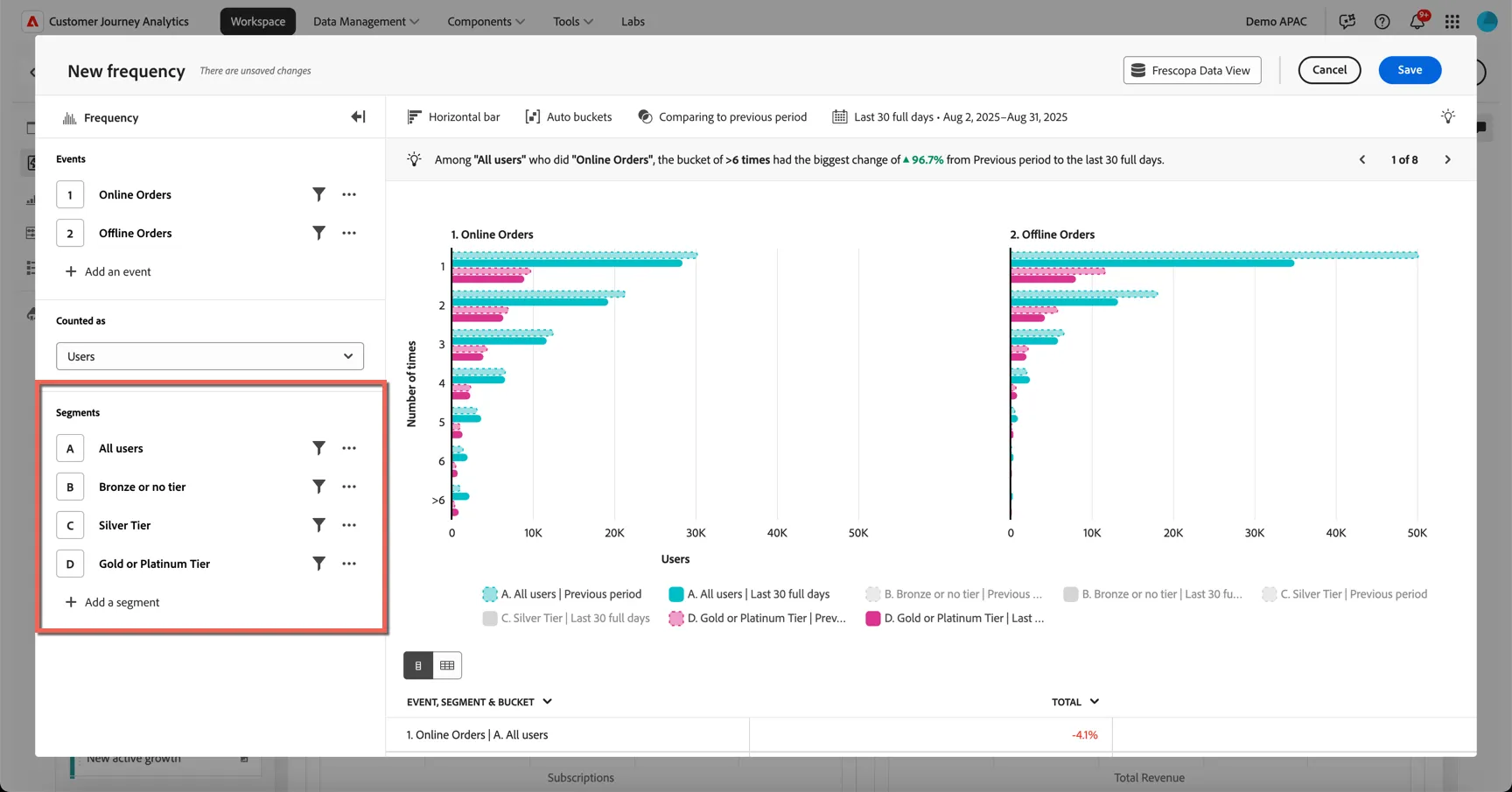Click the Cancel button

[x=1329, y=70]
